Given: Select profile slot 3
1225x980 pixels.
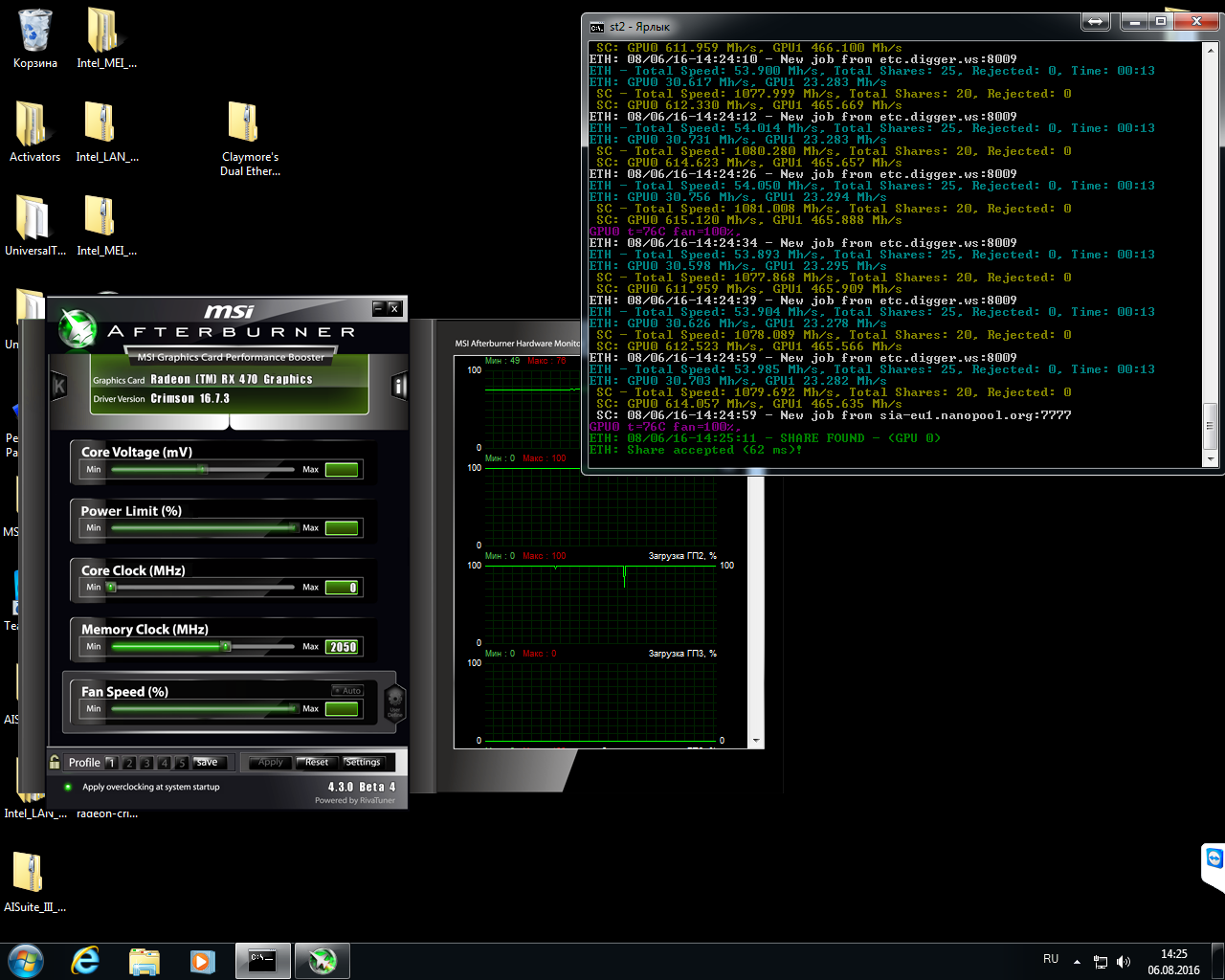Looking at the screenshot, I should (146, 763).
